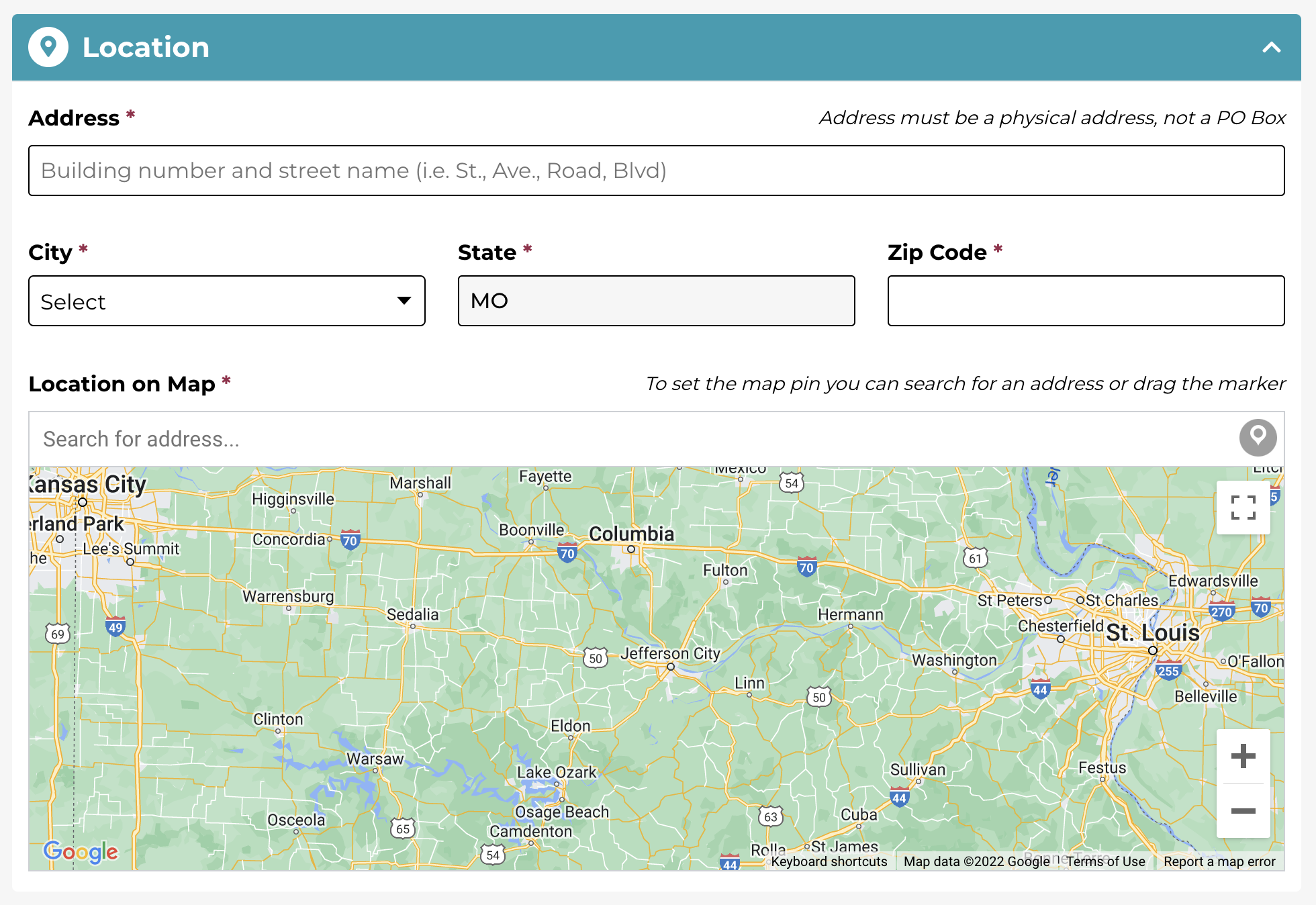This screenshot has width=1316, height=905.
Task: Zoom out using the minus control on the map
Action: pyautogui.click(x=1243, y=810)
